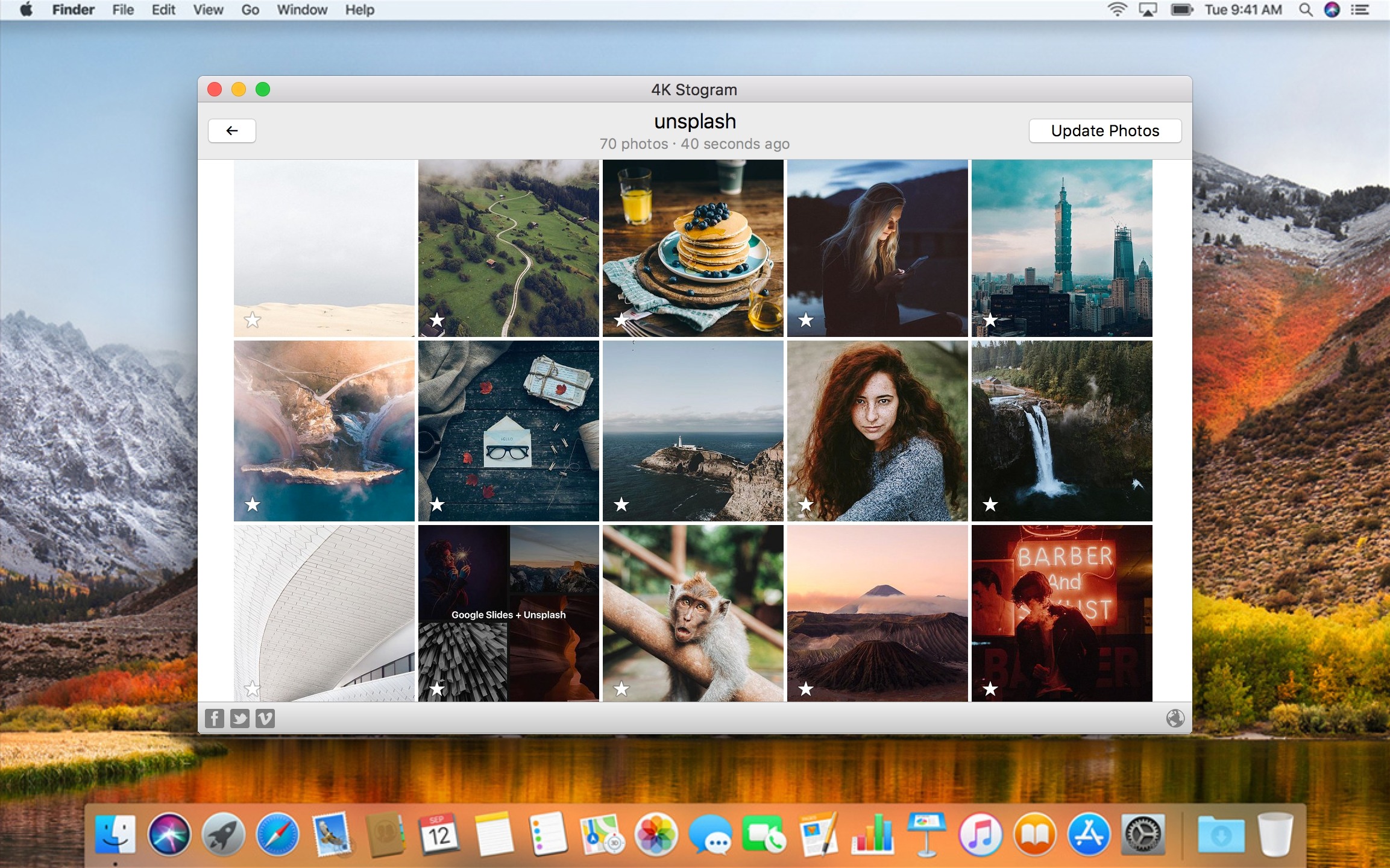Open the glasses and envelope flatlay thumbnail
Screen dimensions: 1390x868
pos(509,431)
